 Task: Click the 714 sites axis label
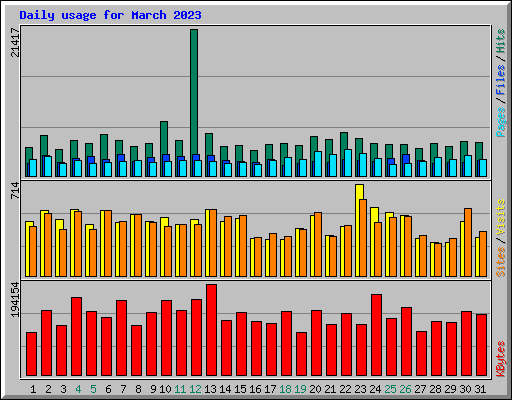15,190
